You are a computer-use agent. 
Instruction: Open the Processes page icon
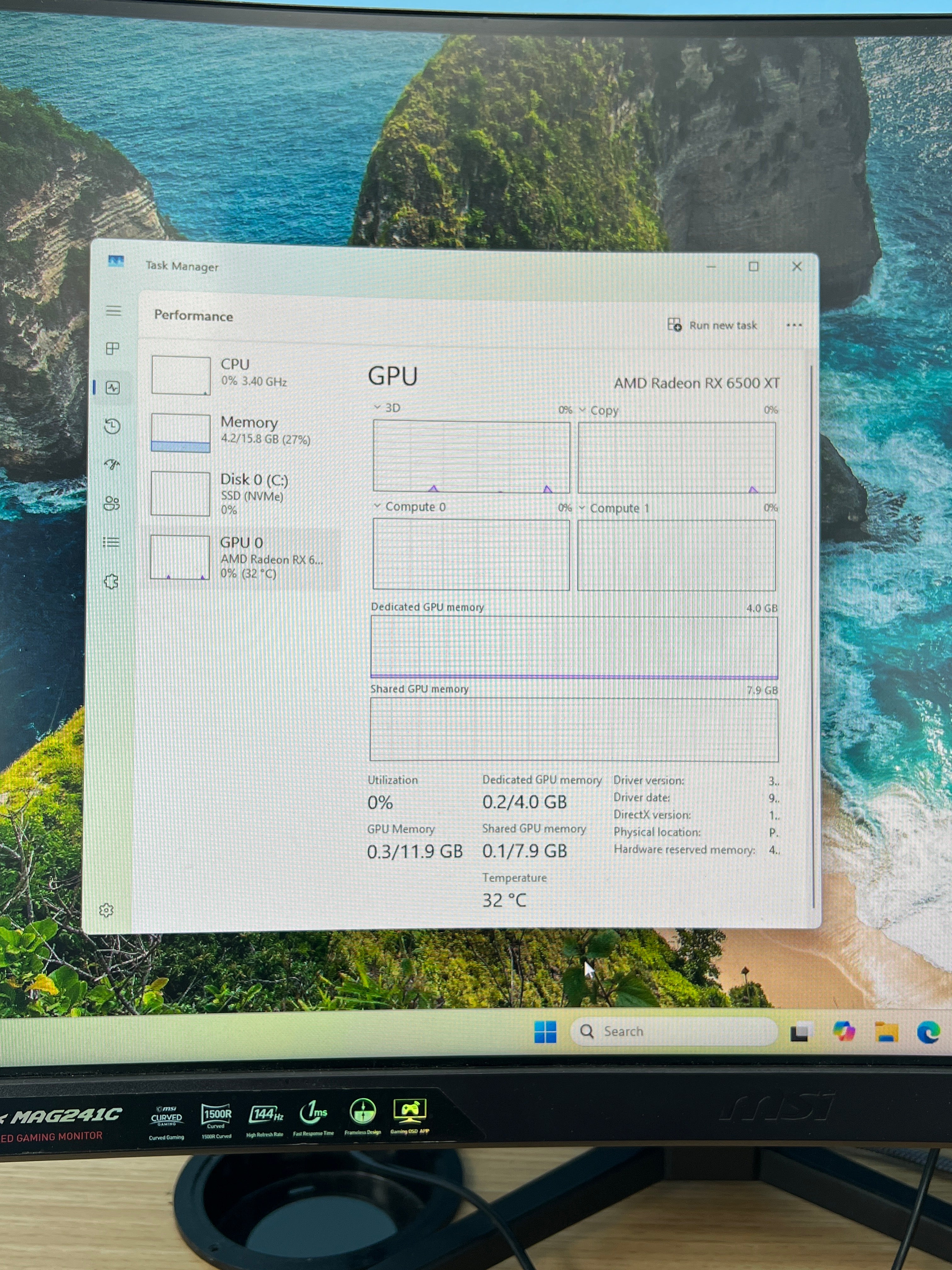coord(113,348)
